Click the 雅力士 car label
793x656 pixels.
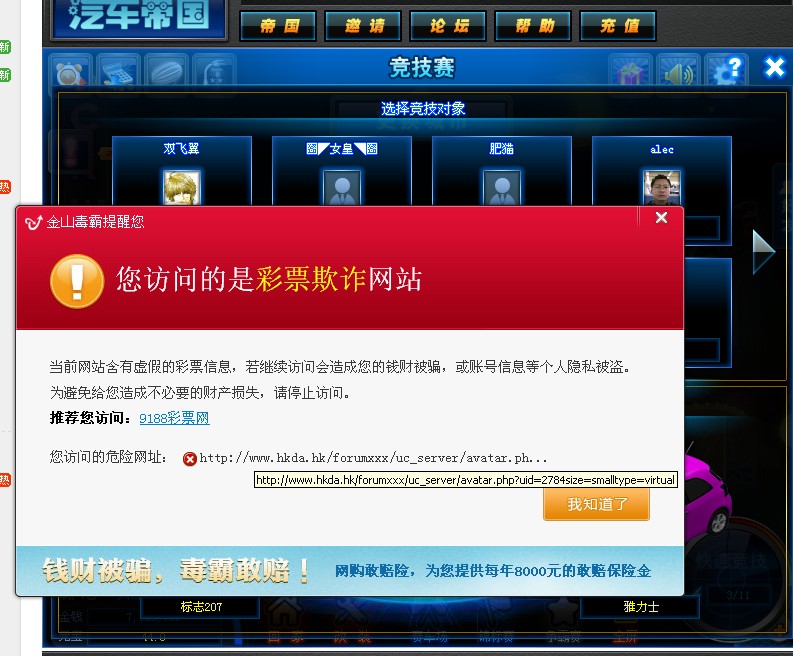point(640,606)
